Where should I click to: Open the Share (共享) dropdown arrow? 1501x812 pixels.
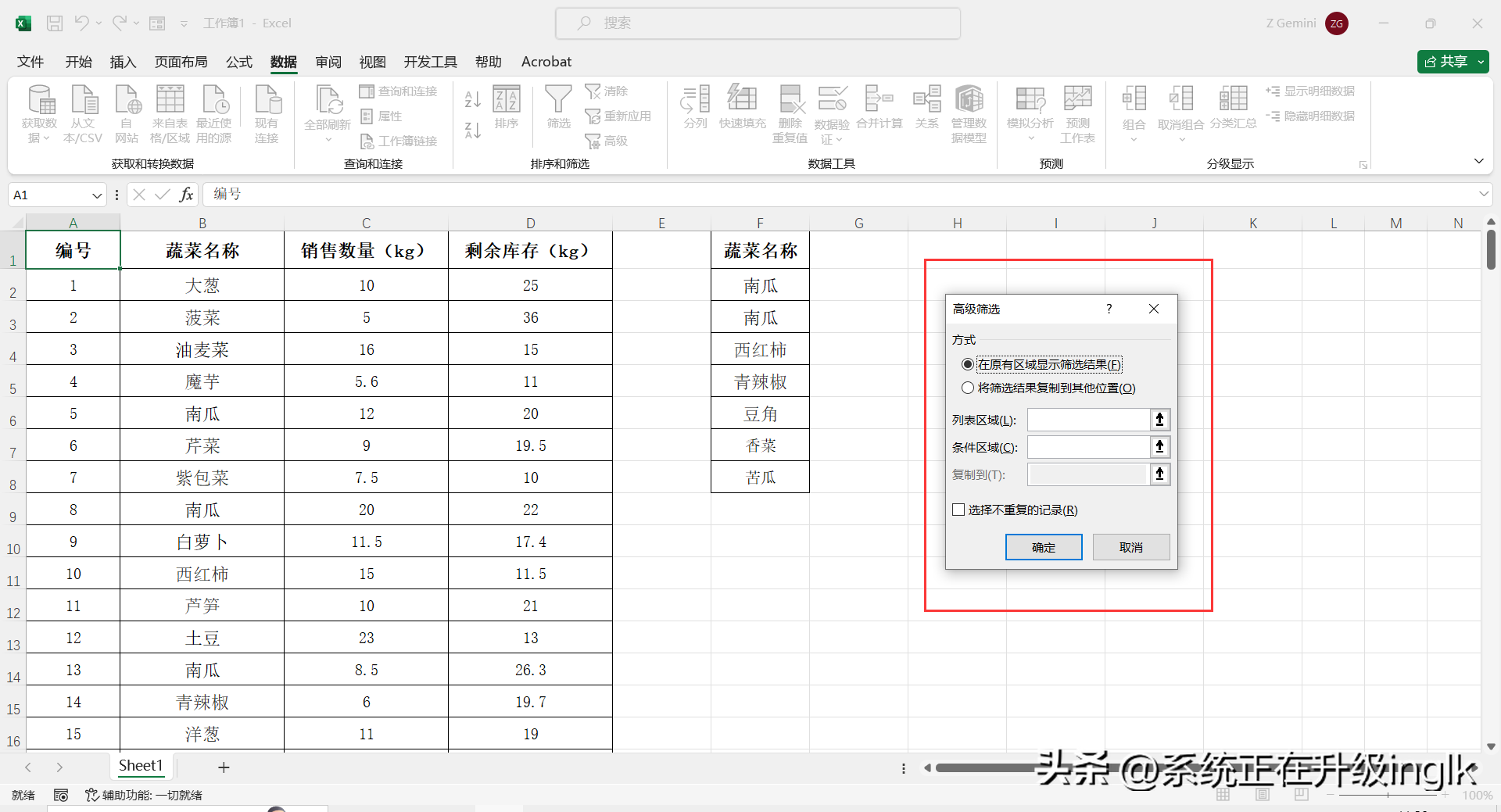[x=1481, y=62]
